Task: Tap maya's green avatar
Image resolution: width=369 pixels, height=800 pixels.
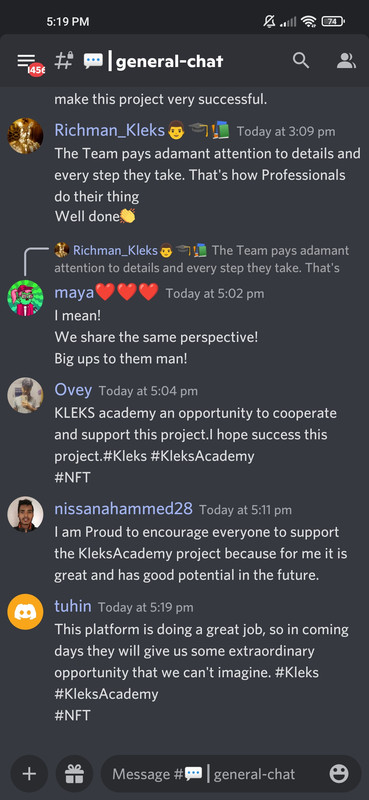Action: 25,298
